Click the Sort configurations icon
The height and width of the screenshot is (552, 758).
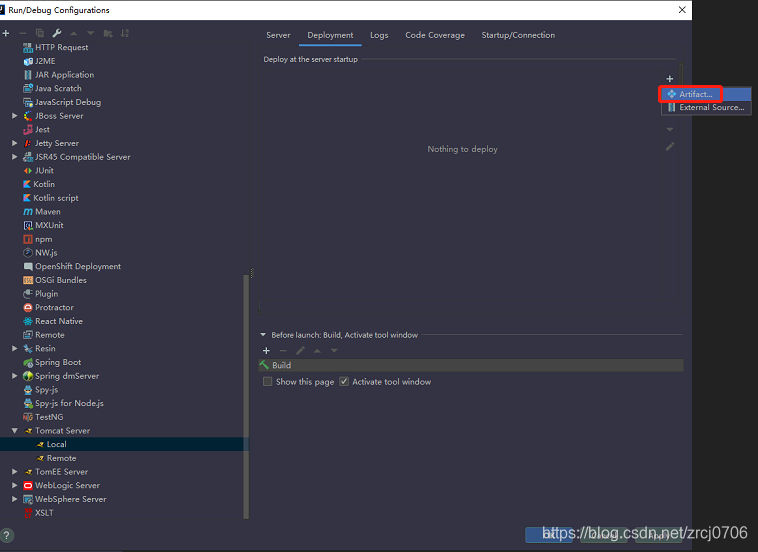[x=125, y=33]
